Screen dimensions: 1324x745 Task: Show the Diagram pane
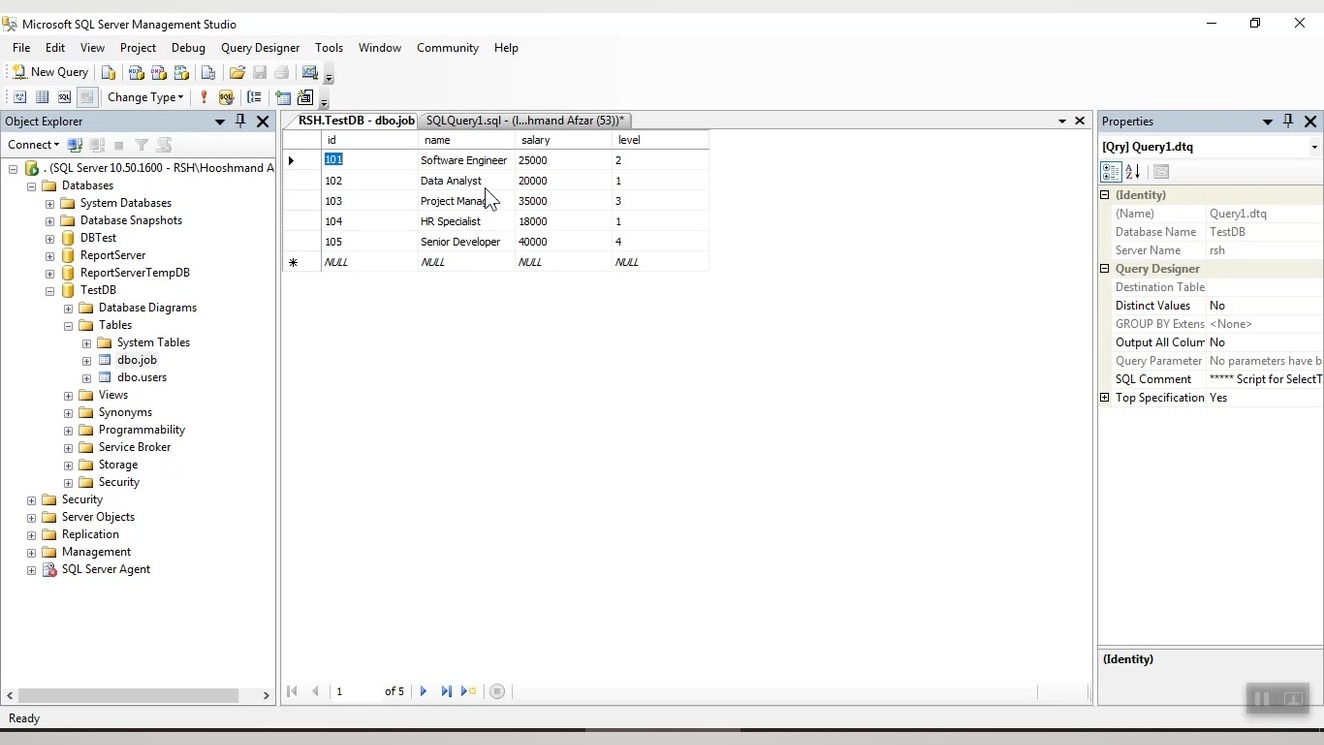point(19,97)
